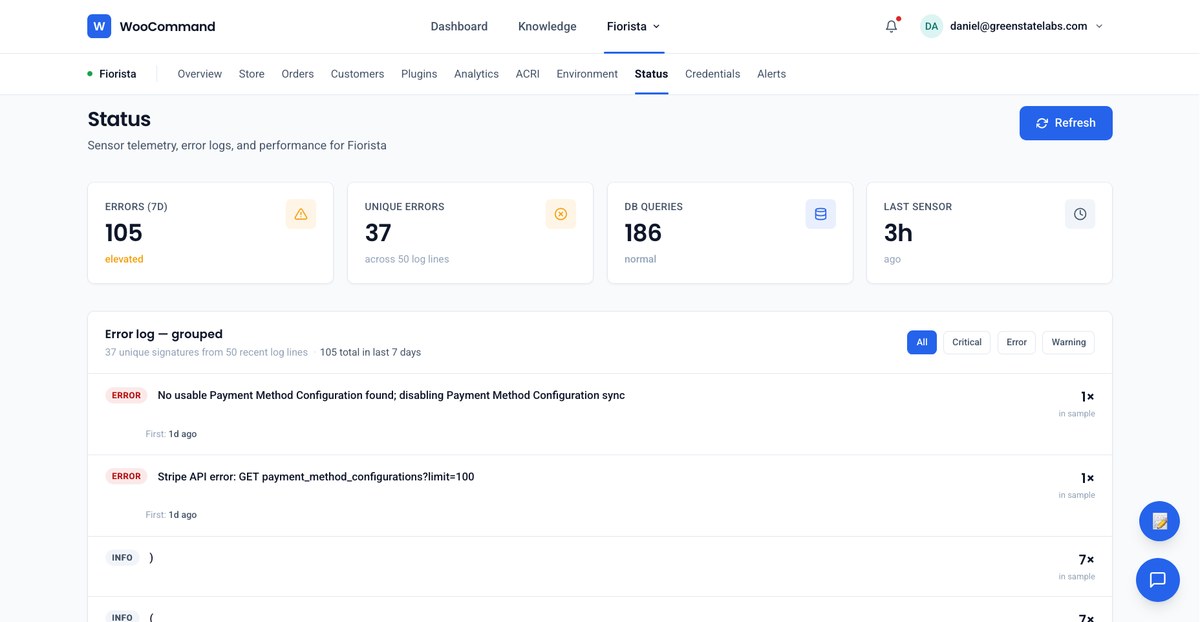
Task: Open the Credentials tab
Action: pyautogui.click(x=713, y=74)
